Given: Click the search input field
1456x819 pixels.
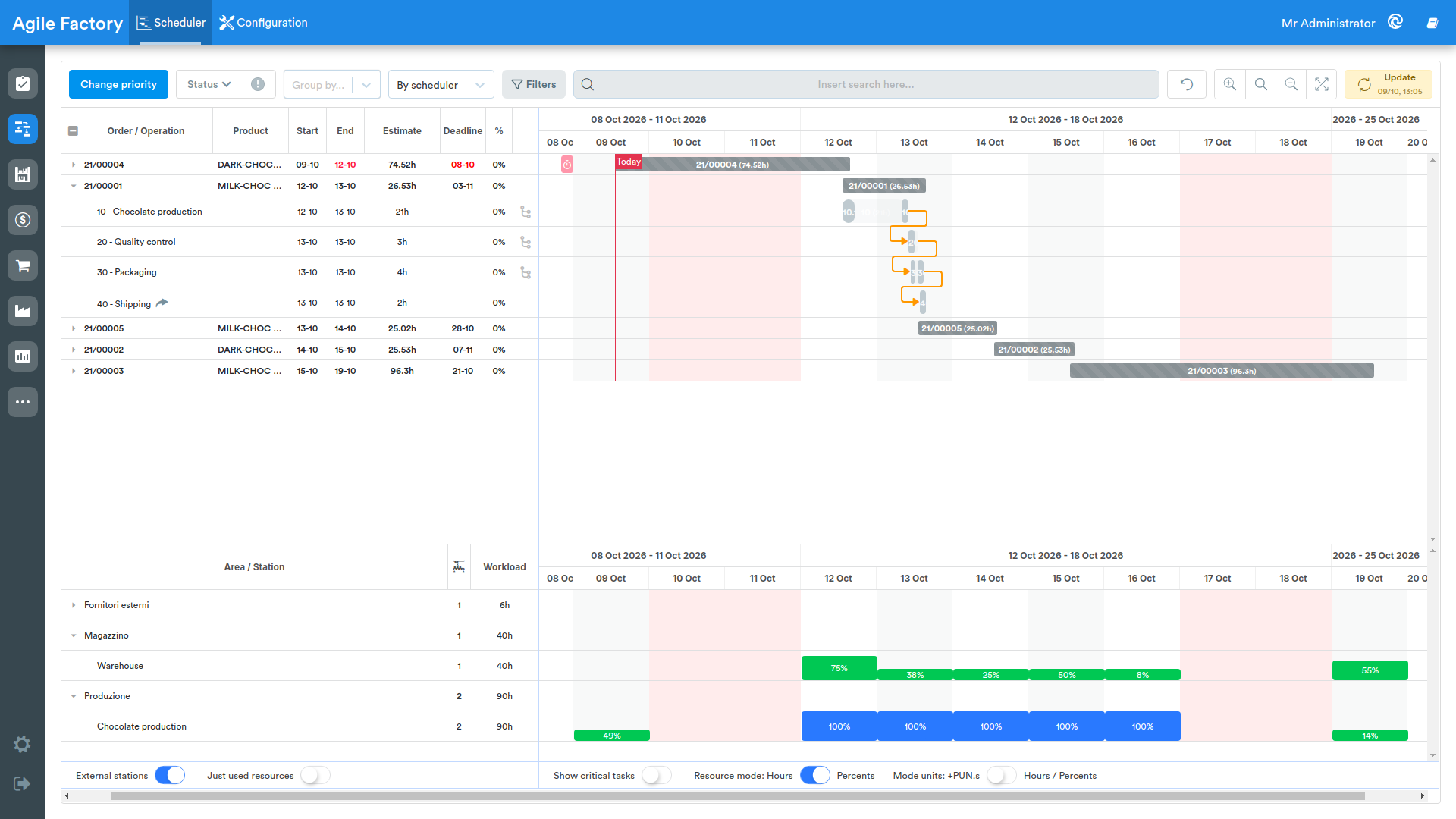Looking at the screenshot, I should click(x=866, y=84).
